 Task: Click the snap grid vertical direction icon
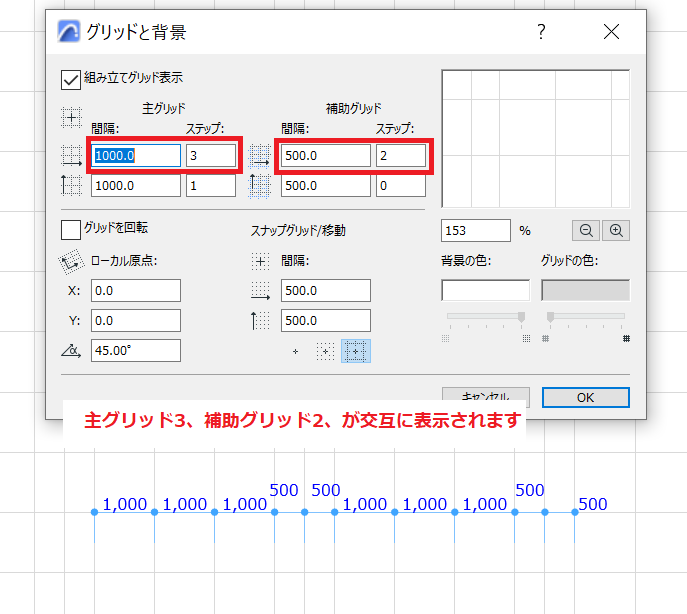(x=260, y=320)
